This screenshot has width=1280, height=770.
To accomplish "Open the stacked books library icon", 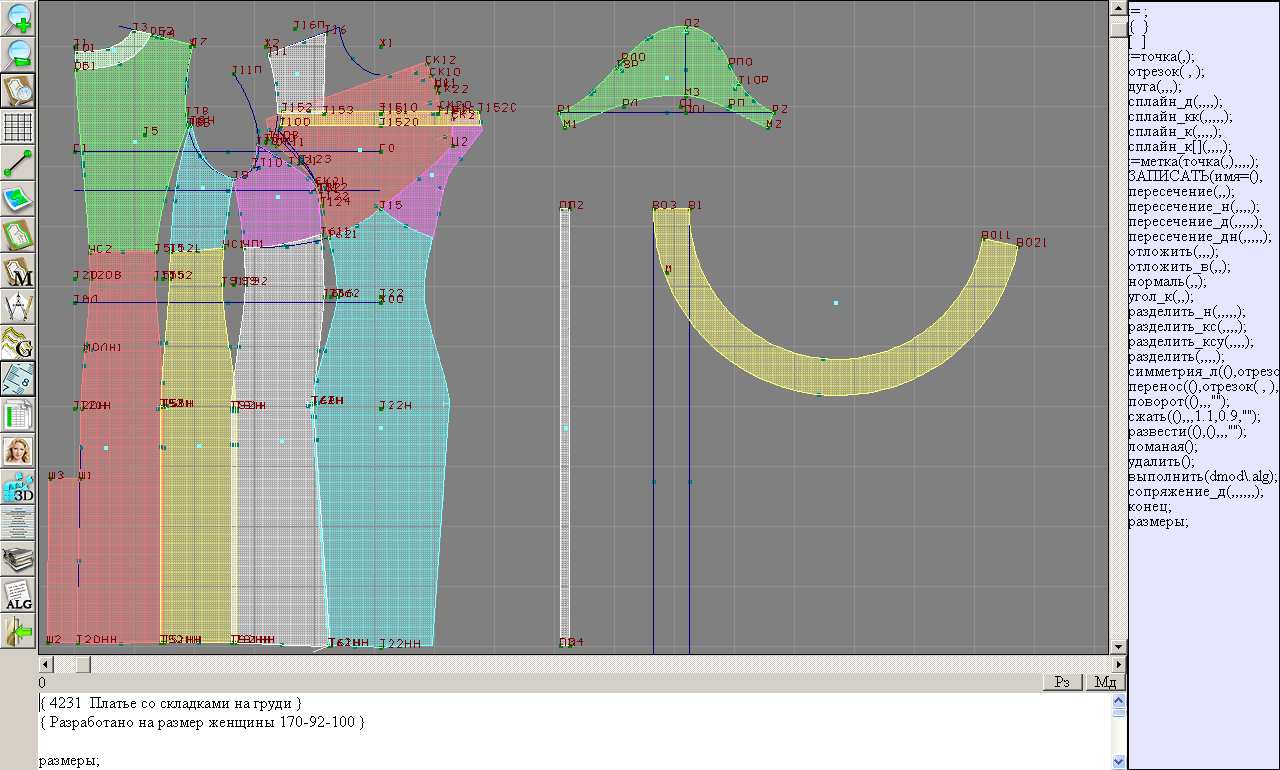I will coord(19,558).
